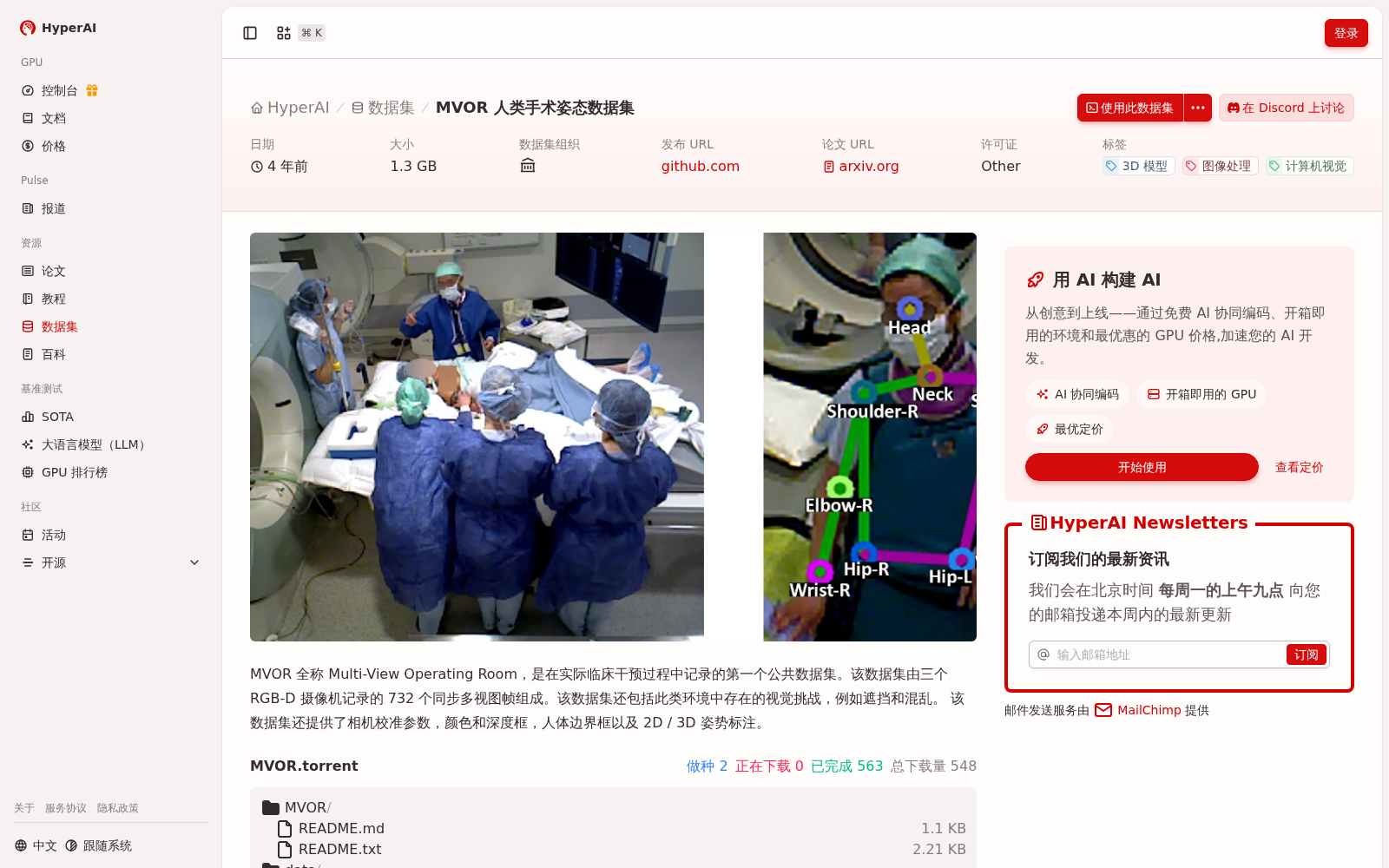Open the 关于 footer link
Image resolution: width=1389 pixels, height=868 pixels.
tap(24, 808)
